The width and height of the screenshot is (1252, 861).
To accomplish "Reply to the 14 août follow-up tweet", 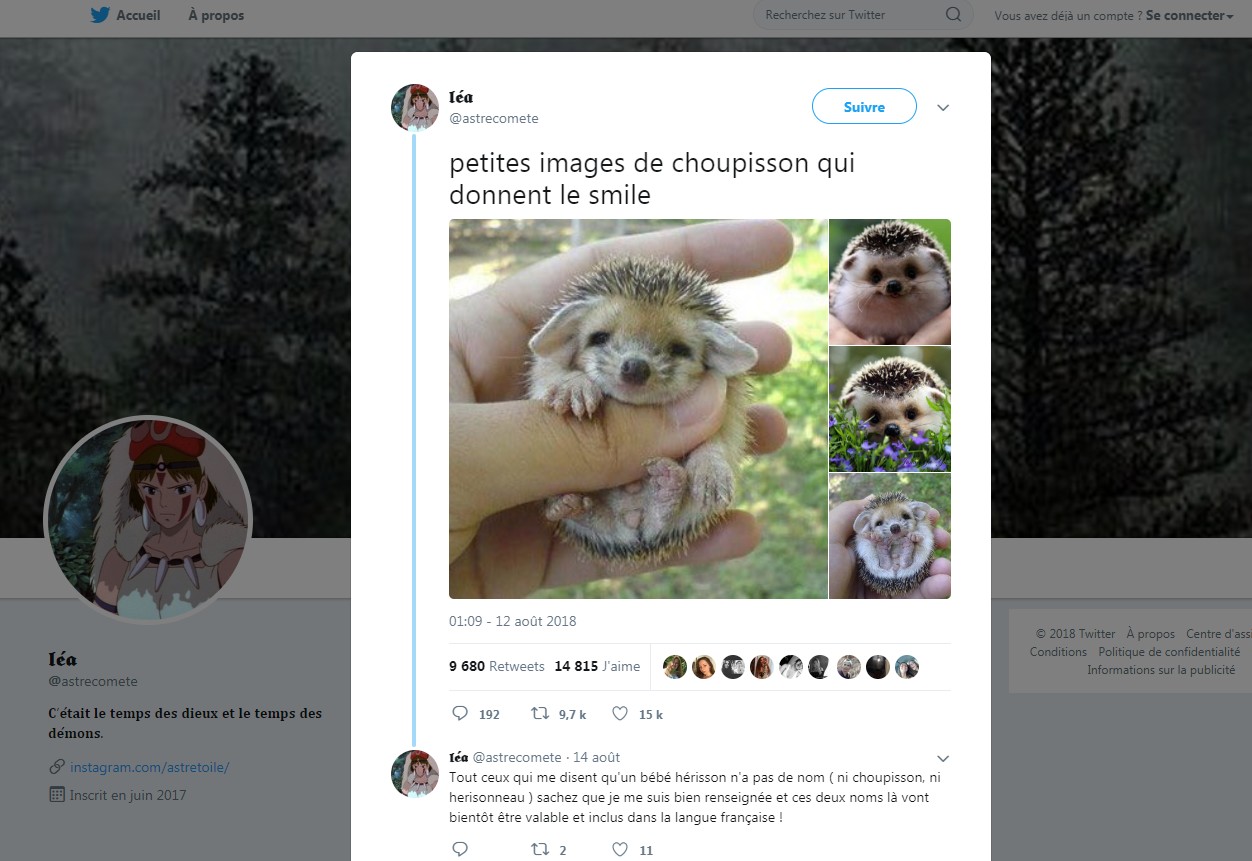I will [x=460, y=850].
